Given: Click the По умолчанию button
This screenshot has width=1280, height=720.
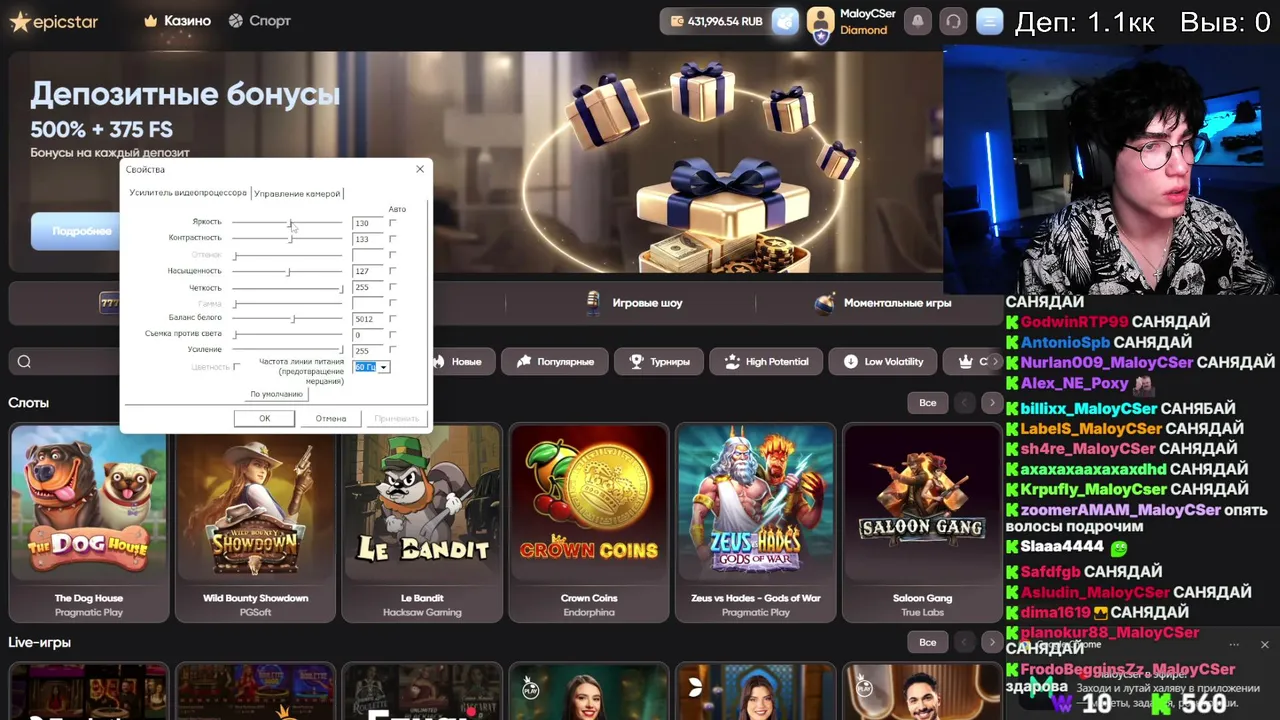Looking at the screenshot, I should pyautogui.click(x=277, y=394).
